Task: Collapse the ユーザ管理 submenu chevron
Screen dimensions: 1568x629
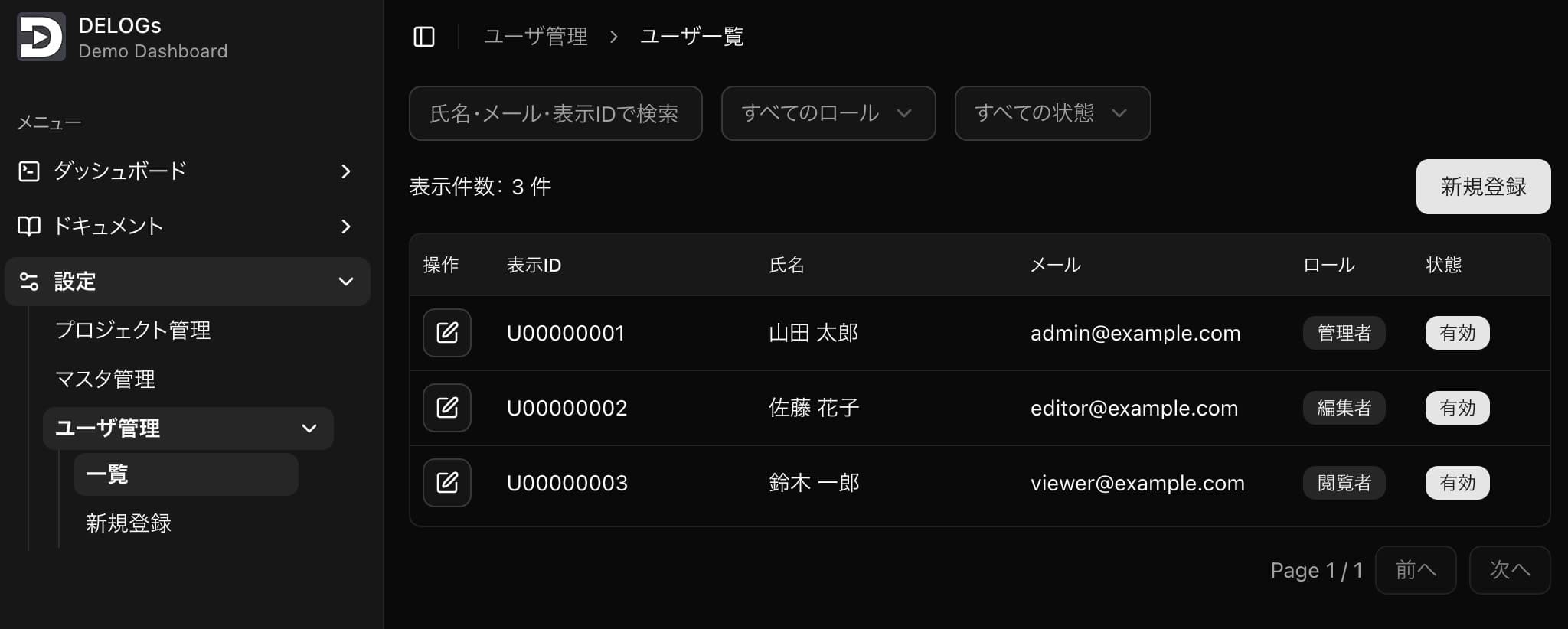Action: click(309, 429)
